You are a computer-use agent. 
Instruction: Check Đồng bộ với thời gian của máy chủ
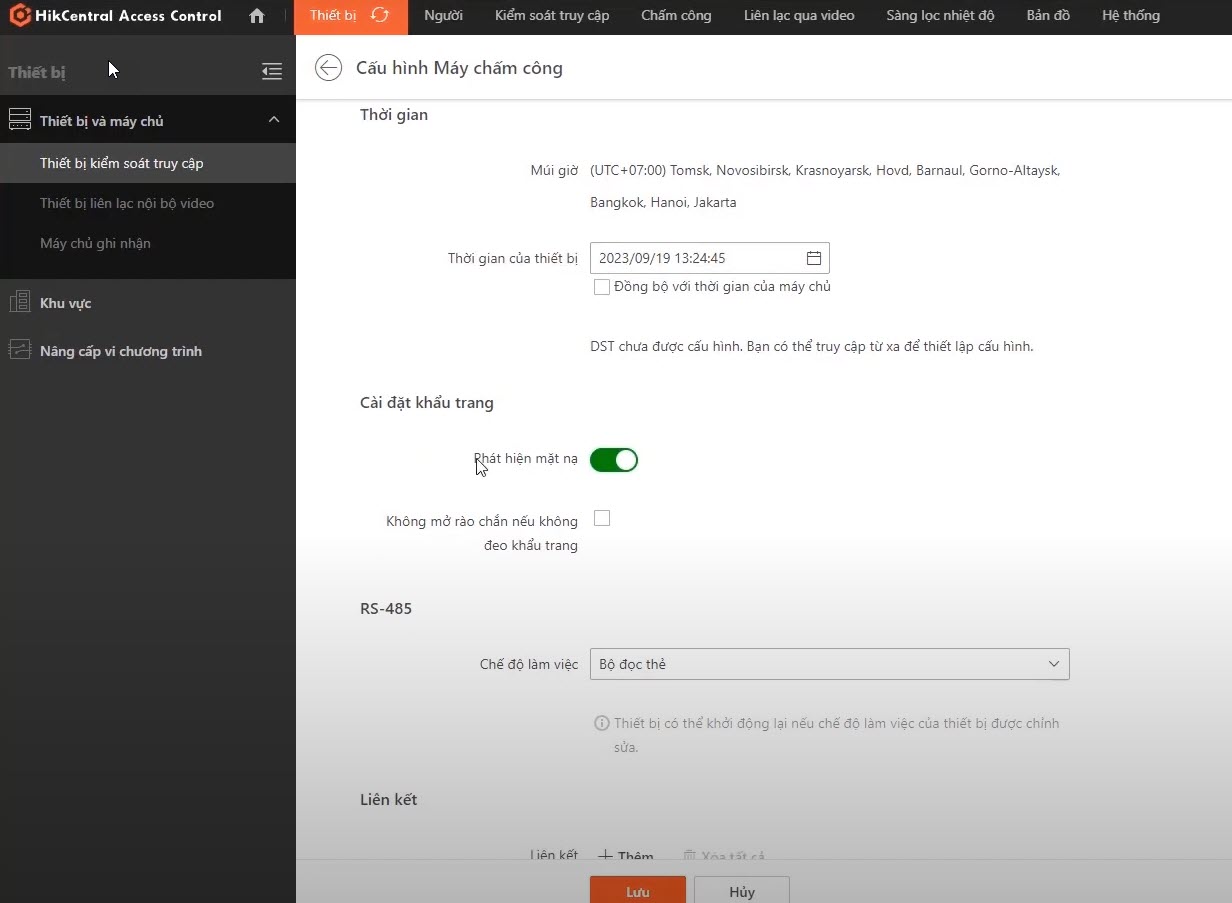(x=602, y=287)
